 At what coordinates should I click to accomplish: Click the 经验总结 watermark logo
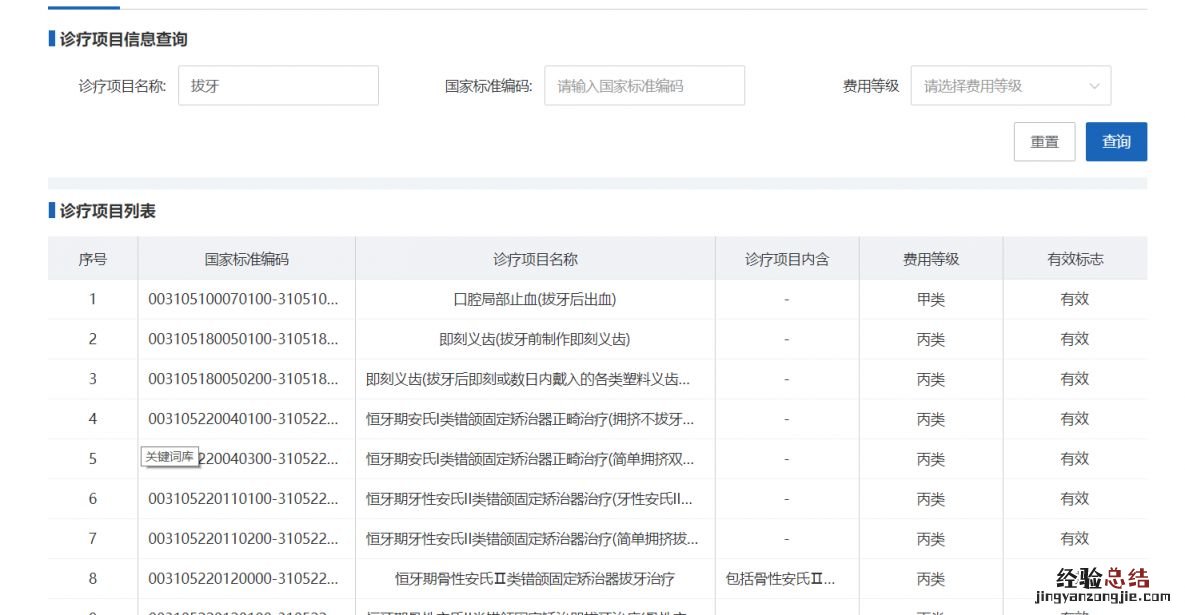pos(1100,583)
